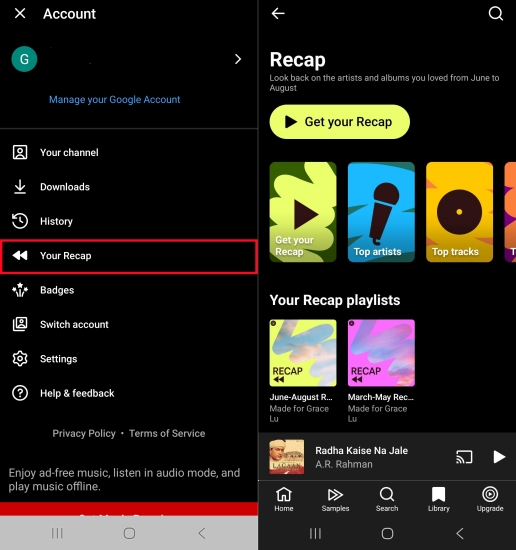This screenshot has width=516, height=550.
Task: Tap the Switch account icon
Action: pos(20,324)
